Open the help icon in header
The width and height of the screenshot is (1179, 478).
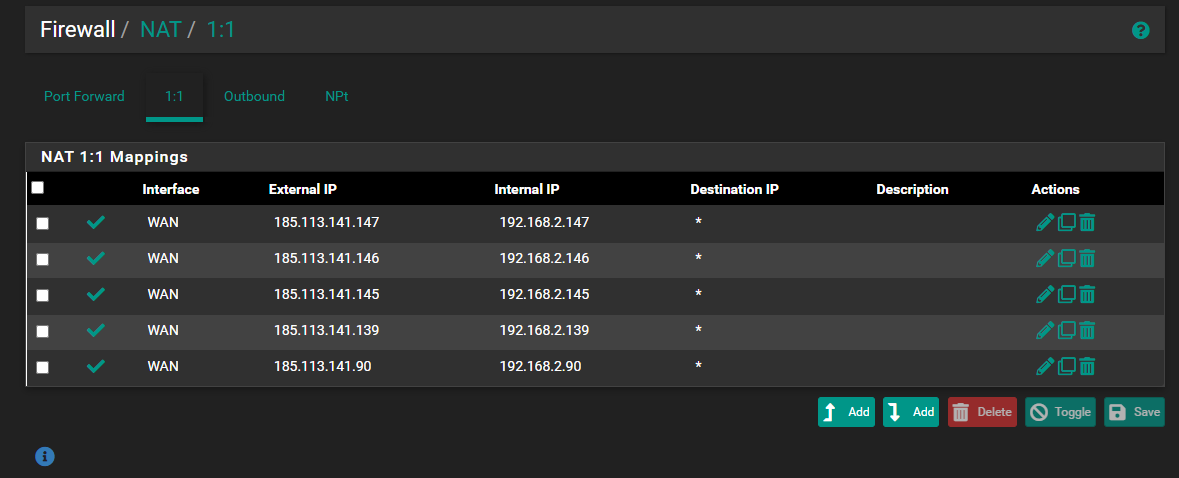[1140, 31]
